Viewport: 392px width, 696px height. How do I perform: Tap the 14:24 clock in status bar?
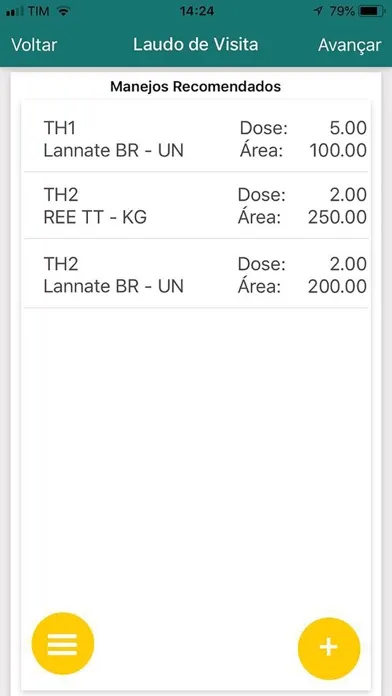197,12
